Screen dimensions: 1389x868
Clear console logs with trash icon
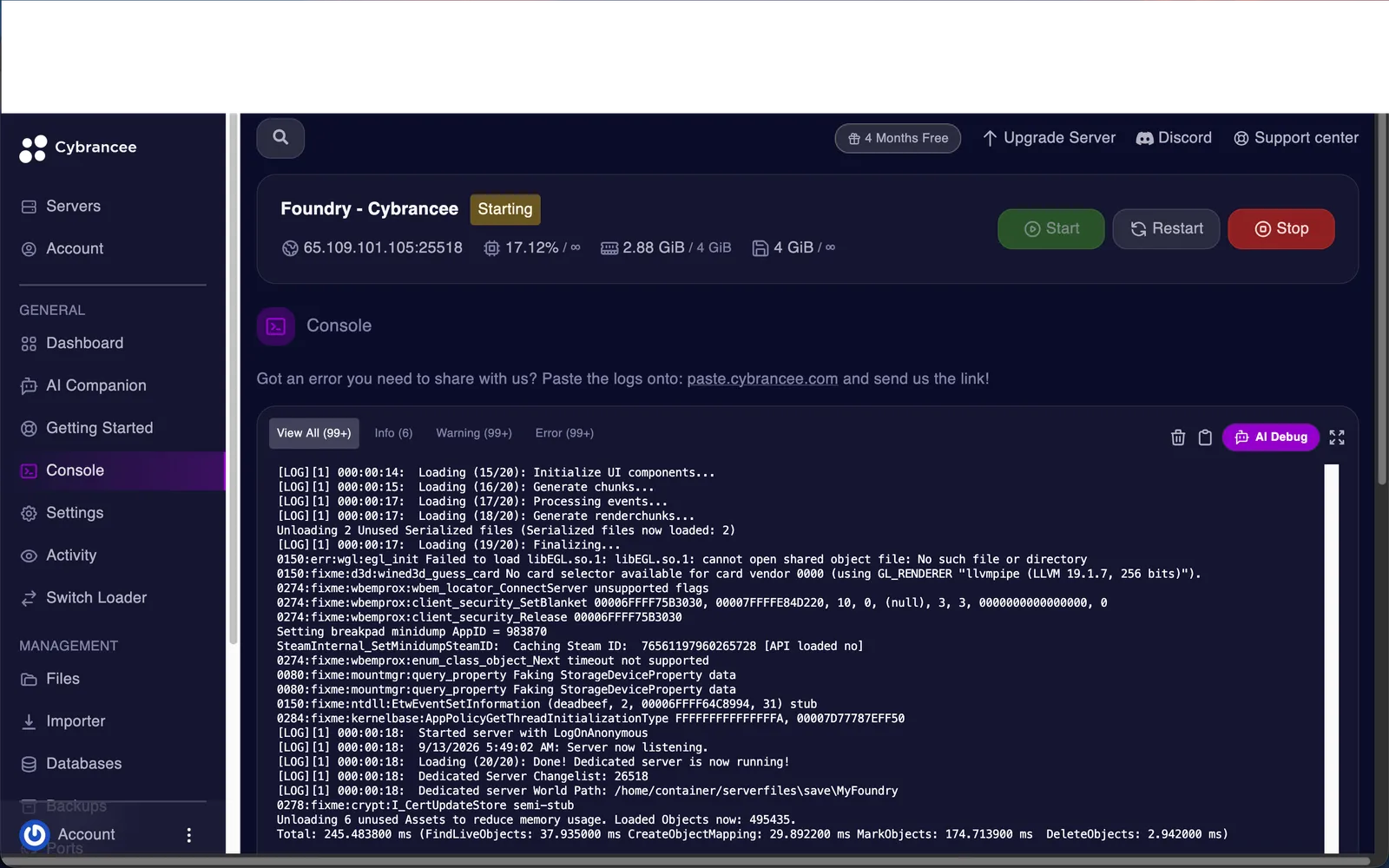(1178, 437)
